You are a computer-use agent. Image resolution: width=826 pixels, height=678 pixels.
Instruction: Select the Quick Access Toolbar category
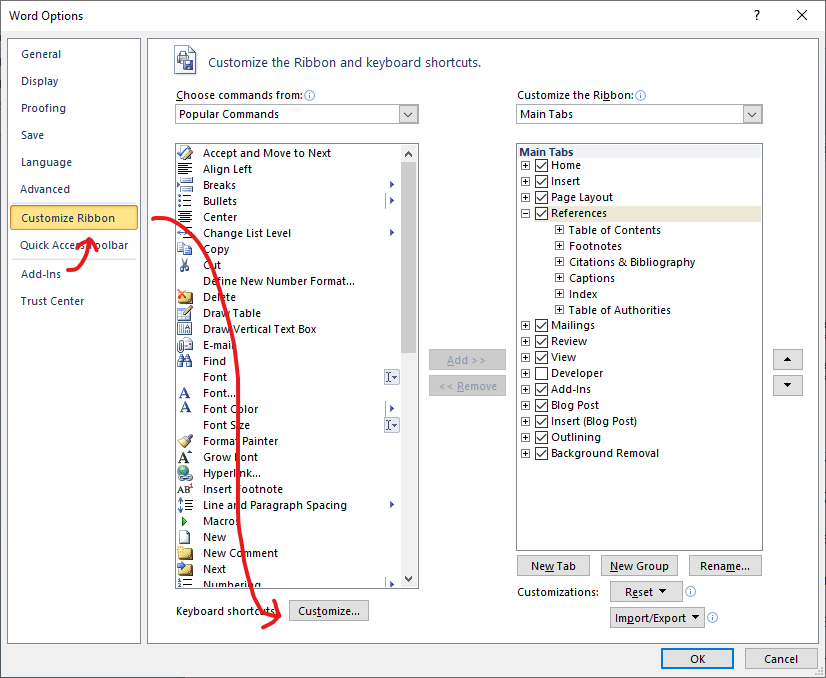pos(74,245)
